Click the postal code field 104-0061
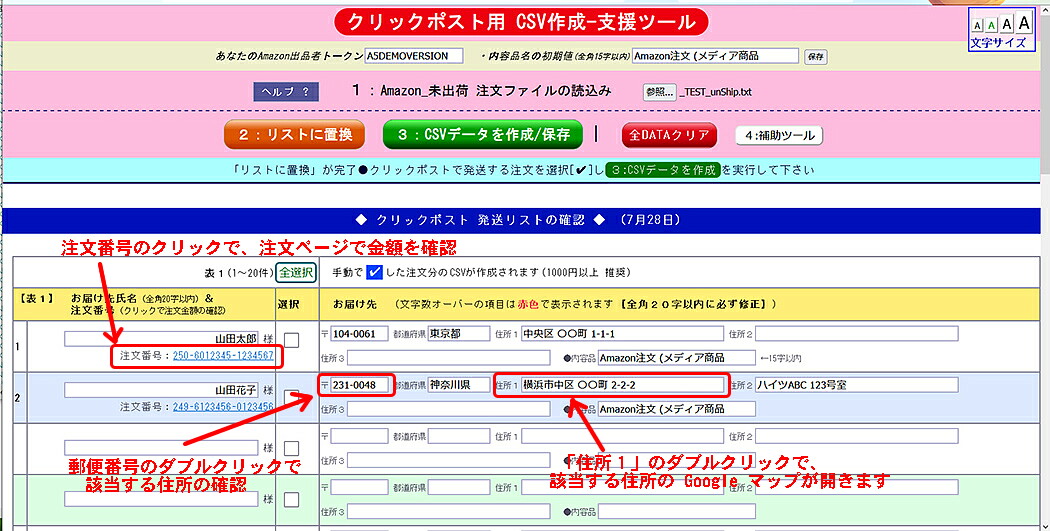1050x531 pixels. (x=359, y=333)
